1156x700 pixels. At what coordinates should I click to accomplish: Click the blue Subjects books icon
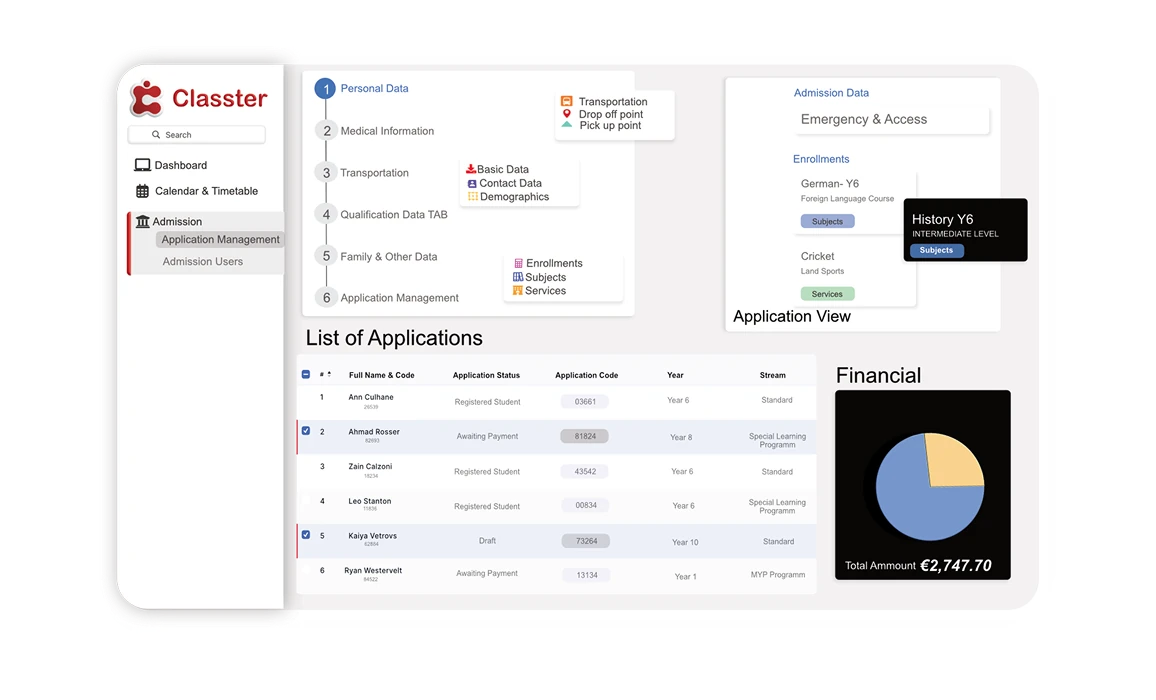click(x=518, y=277)
